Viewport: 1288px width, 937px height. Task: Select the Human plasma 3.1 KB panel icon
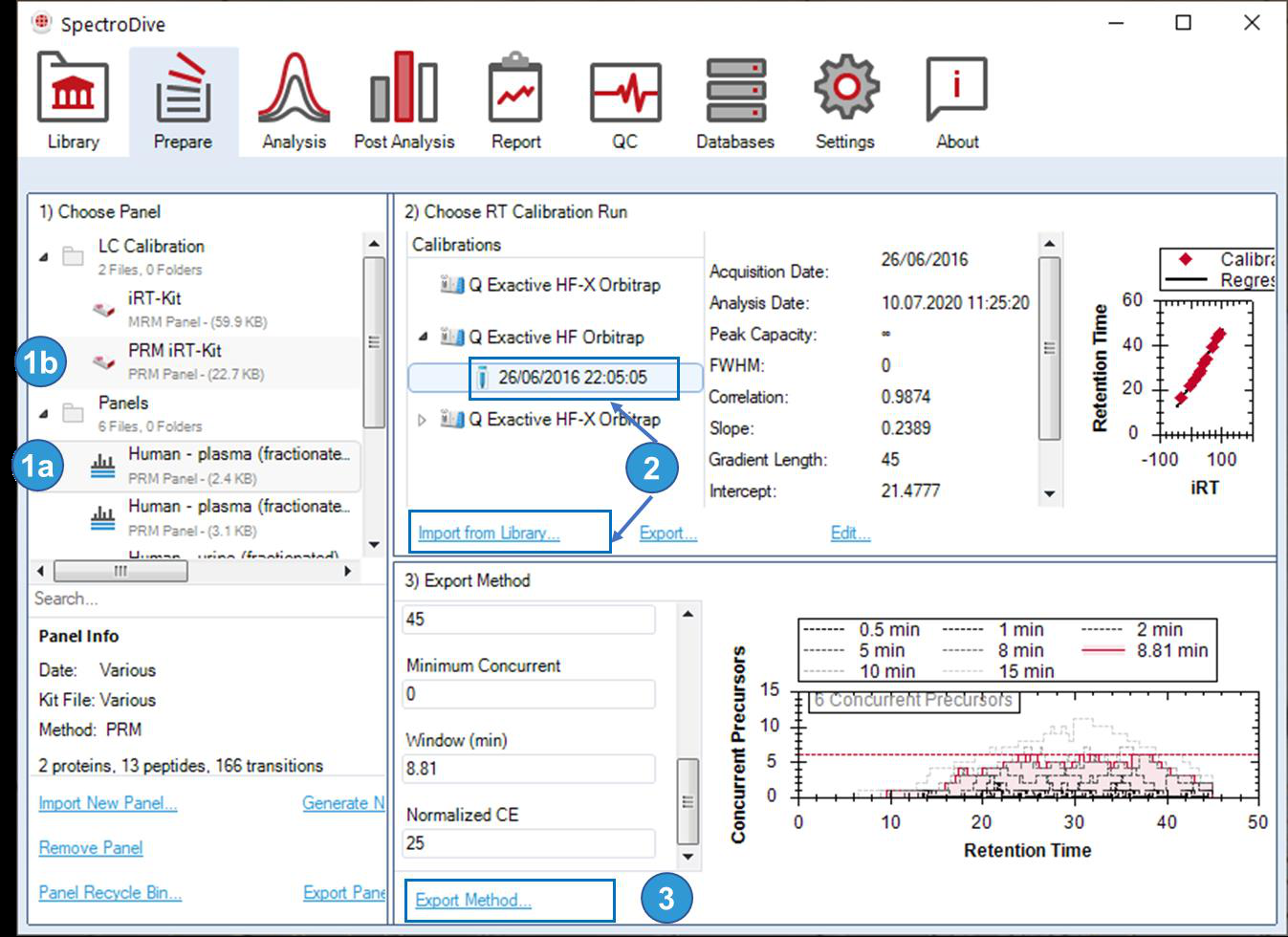click(x=102, y=518)
